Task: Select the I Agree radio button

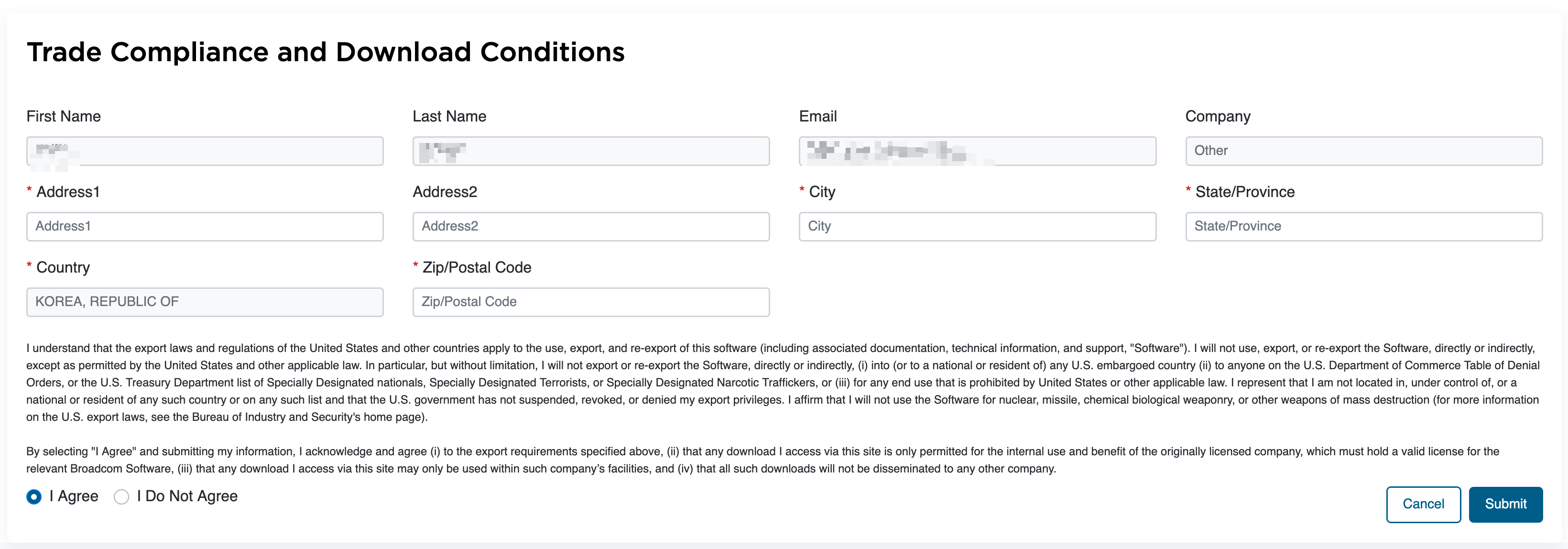Action: 34,497
